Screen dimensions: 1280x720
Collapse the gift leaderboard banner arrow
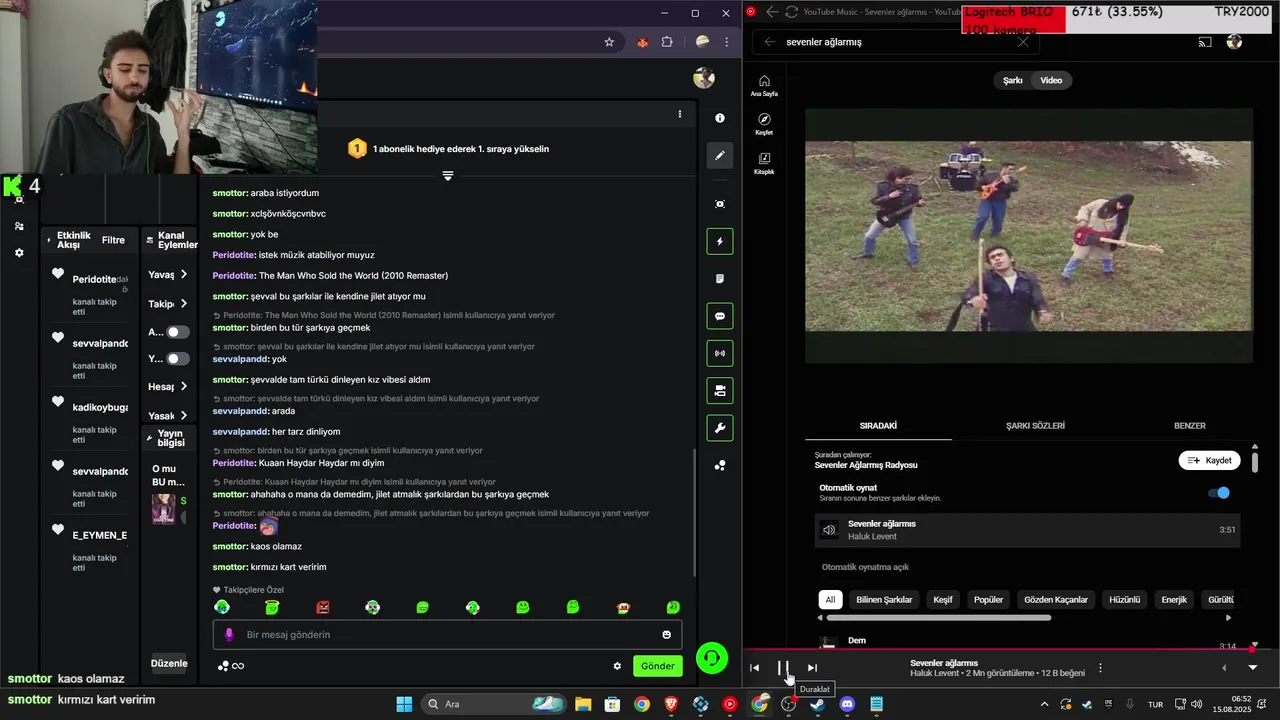[447, 176]
